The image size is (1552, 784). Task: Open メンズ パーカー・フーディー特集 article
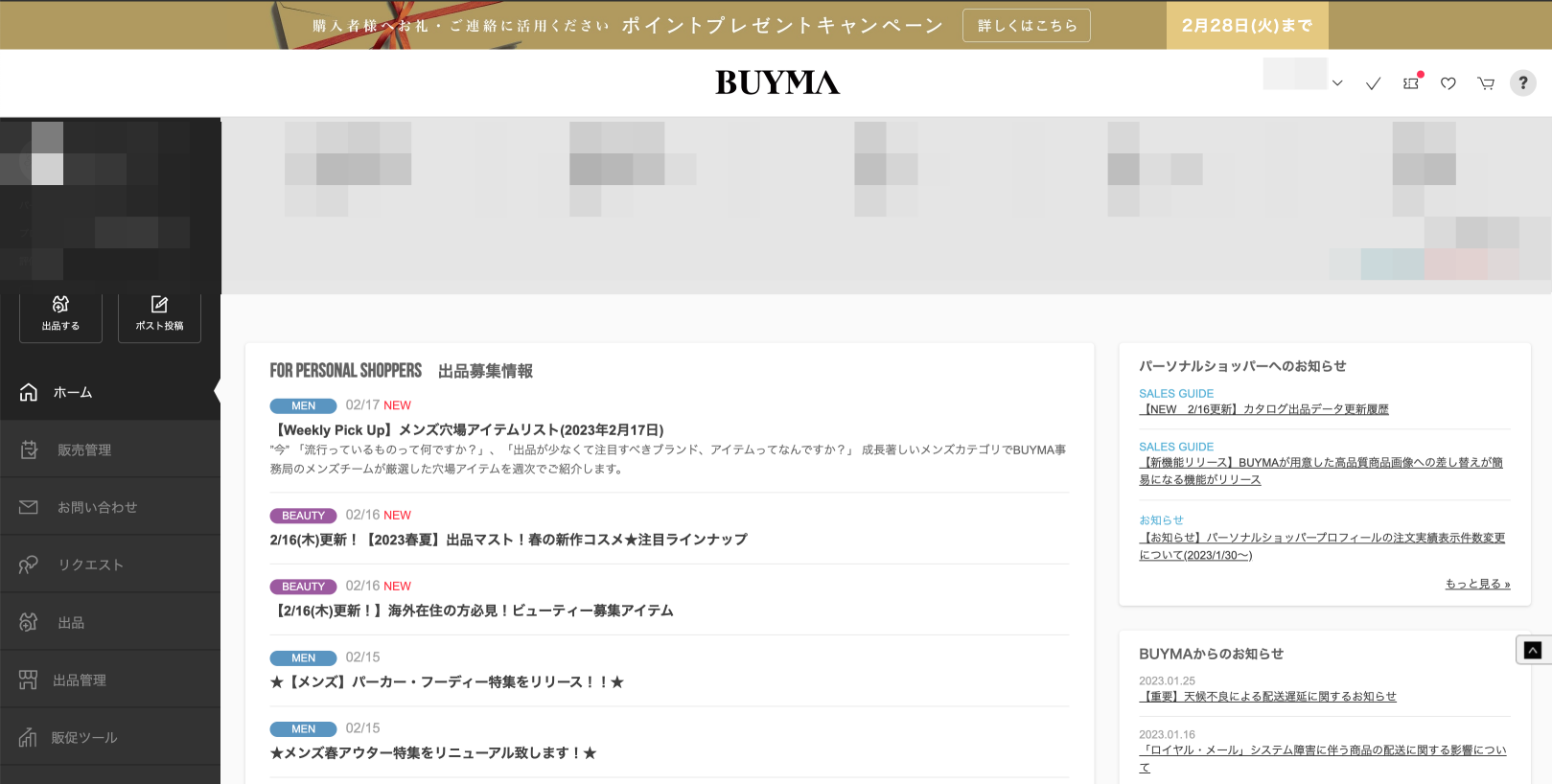coord(448,681)
